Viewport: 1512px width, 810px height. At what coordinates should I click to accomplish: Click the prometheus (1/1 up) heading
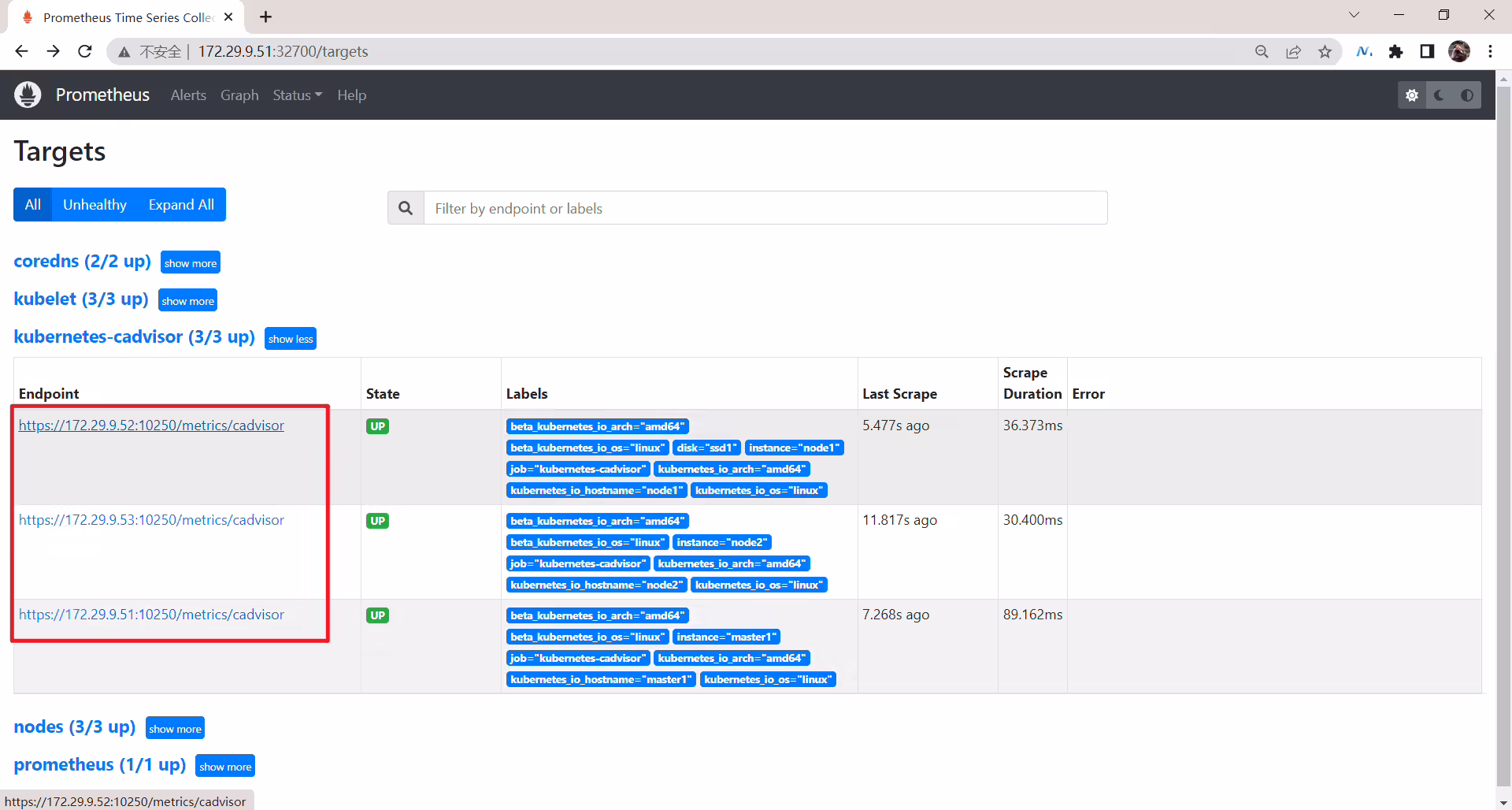(100, 764)
